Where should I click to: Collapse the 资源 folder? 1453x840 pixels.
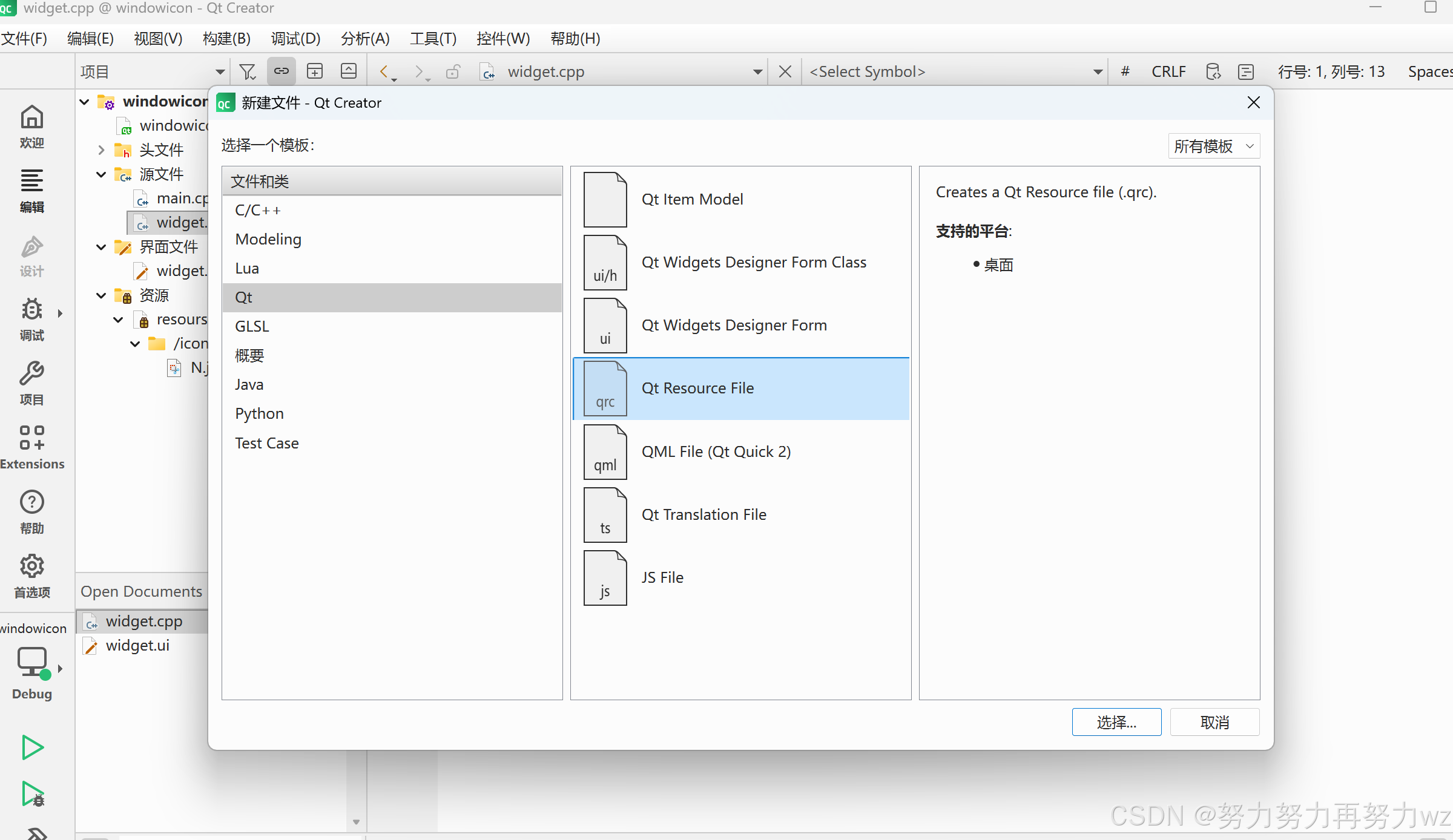point(102,295)
